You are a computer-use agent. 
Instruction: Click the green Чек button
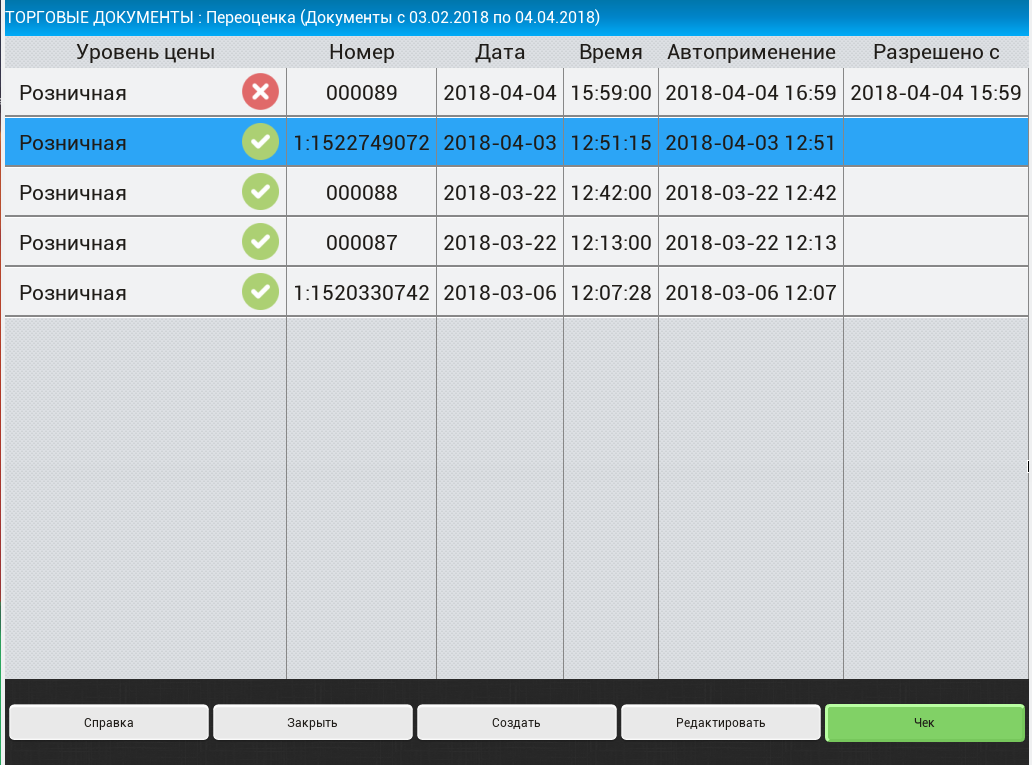point(925,722)
